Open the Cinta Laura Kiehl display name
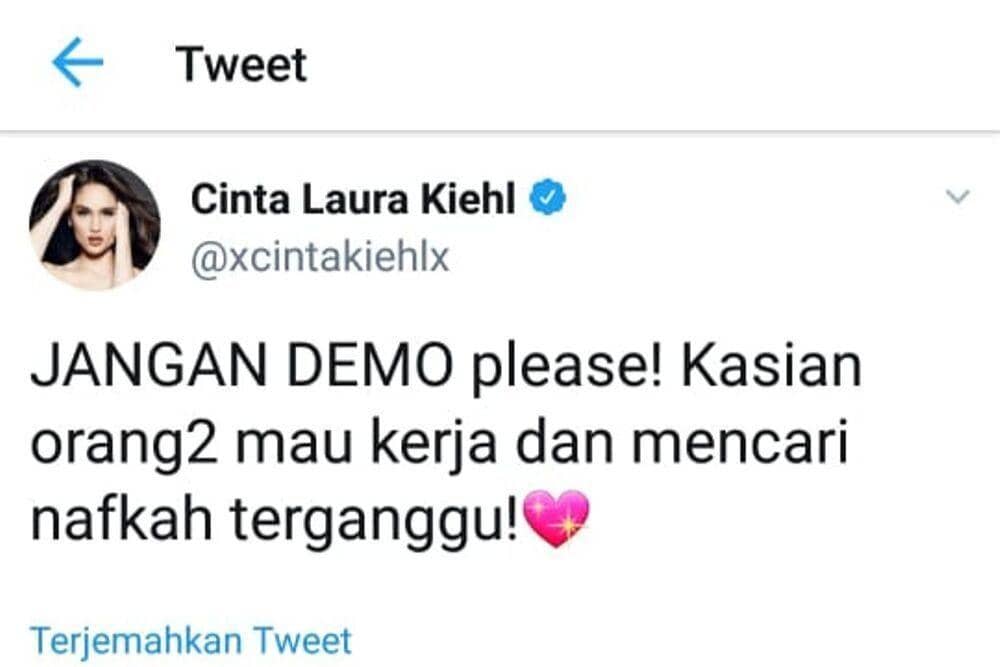The width and height of the screenshot is (1000, 667). pos(353,198)
